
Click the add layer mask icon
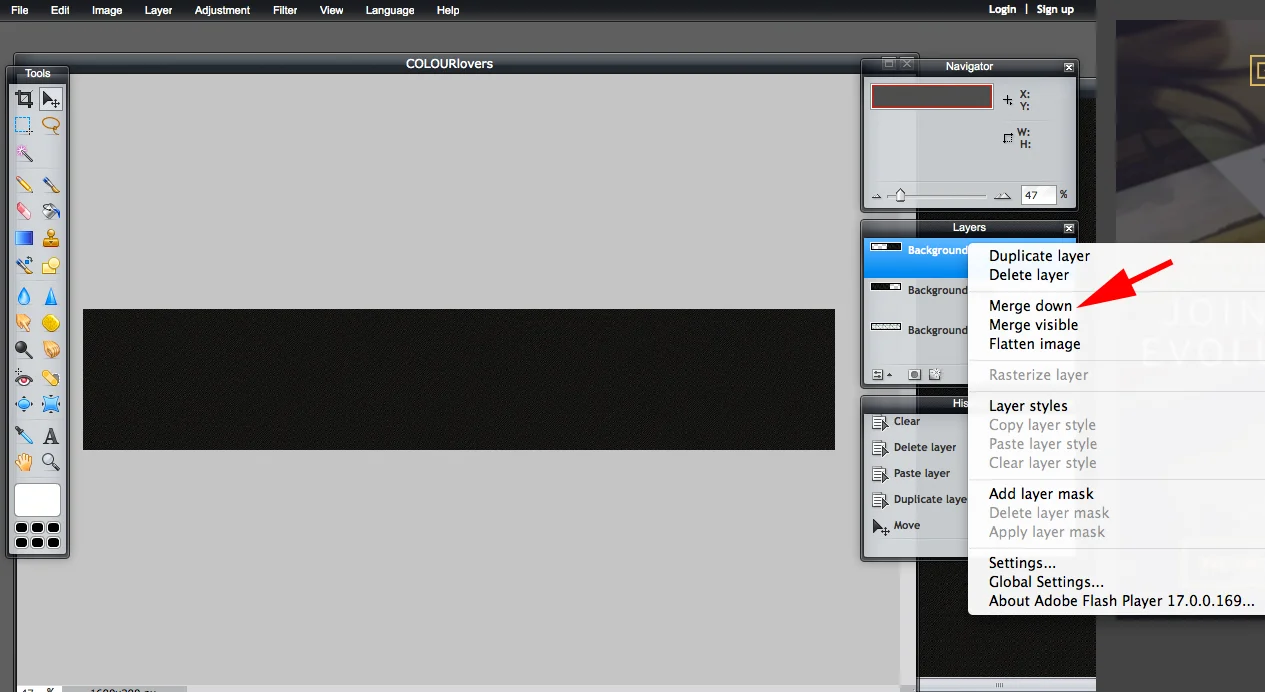pyautogui.click(x=914, y=375)
